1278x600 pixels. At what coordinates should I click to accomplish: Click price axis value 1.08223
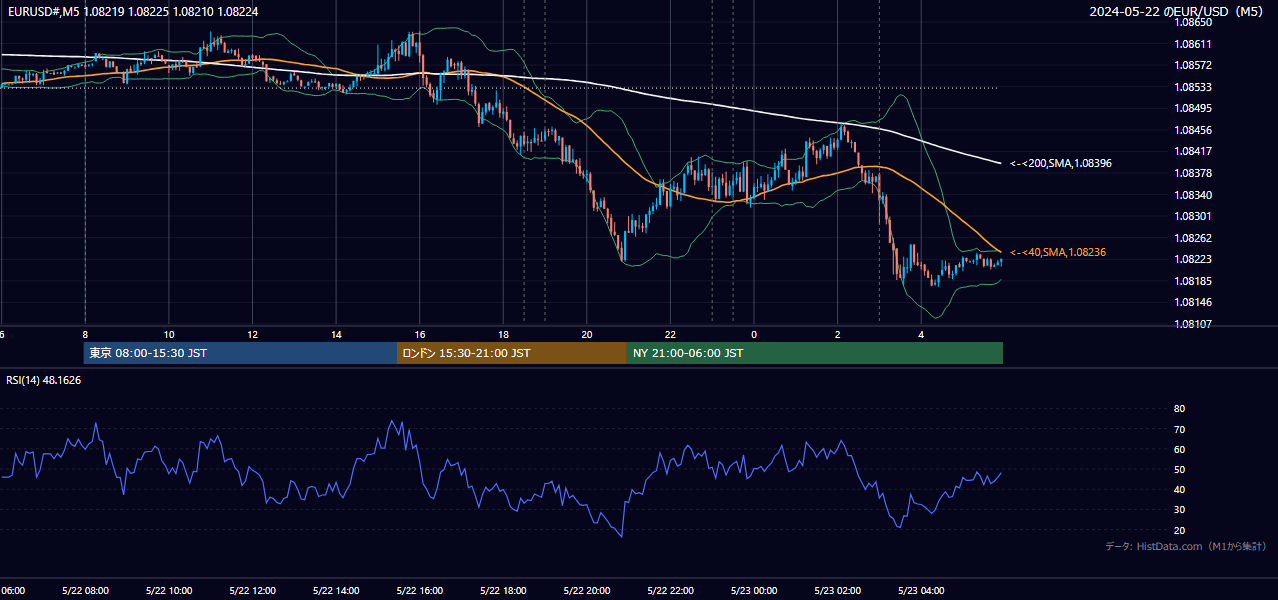pyautogui.click(x=1193, y=259)
